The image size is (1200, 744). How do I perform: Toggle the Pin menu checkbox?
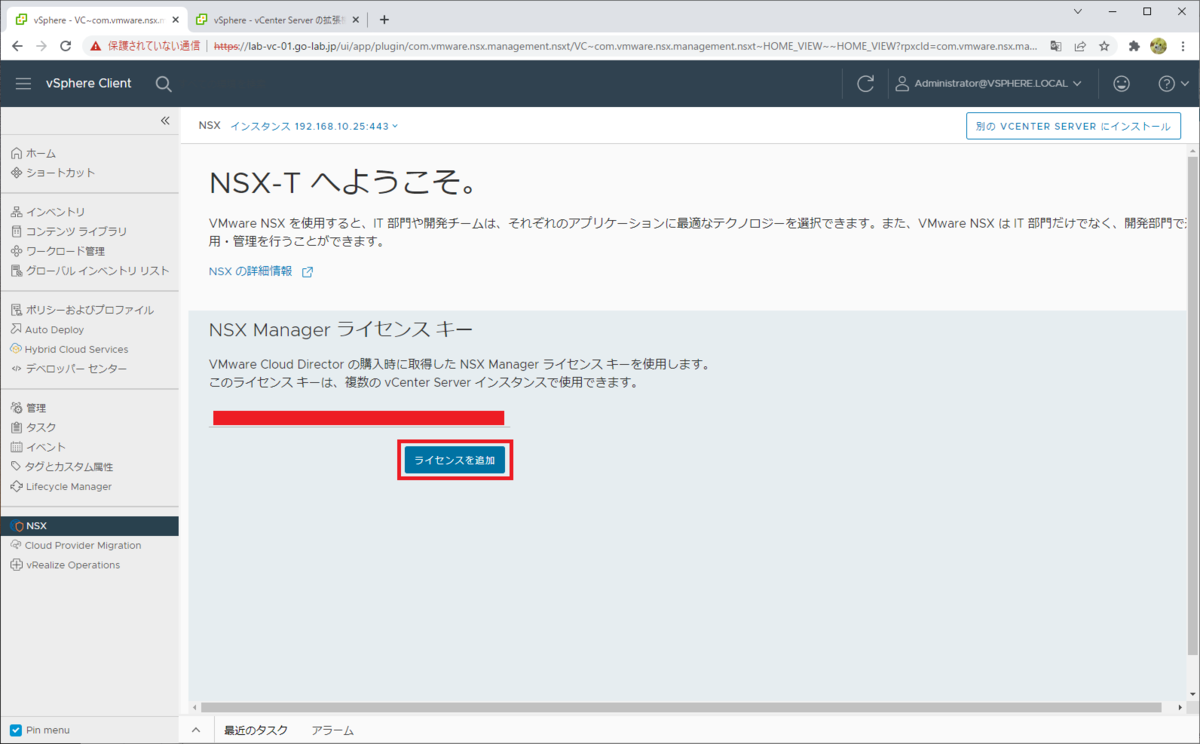pos(15,730)
